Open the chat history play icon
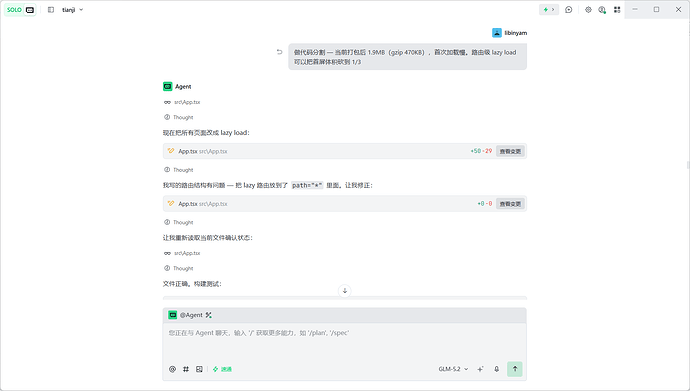 (569, 10)
